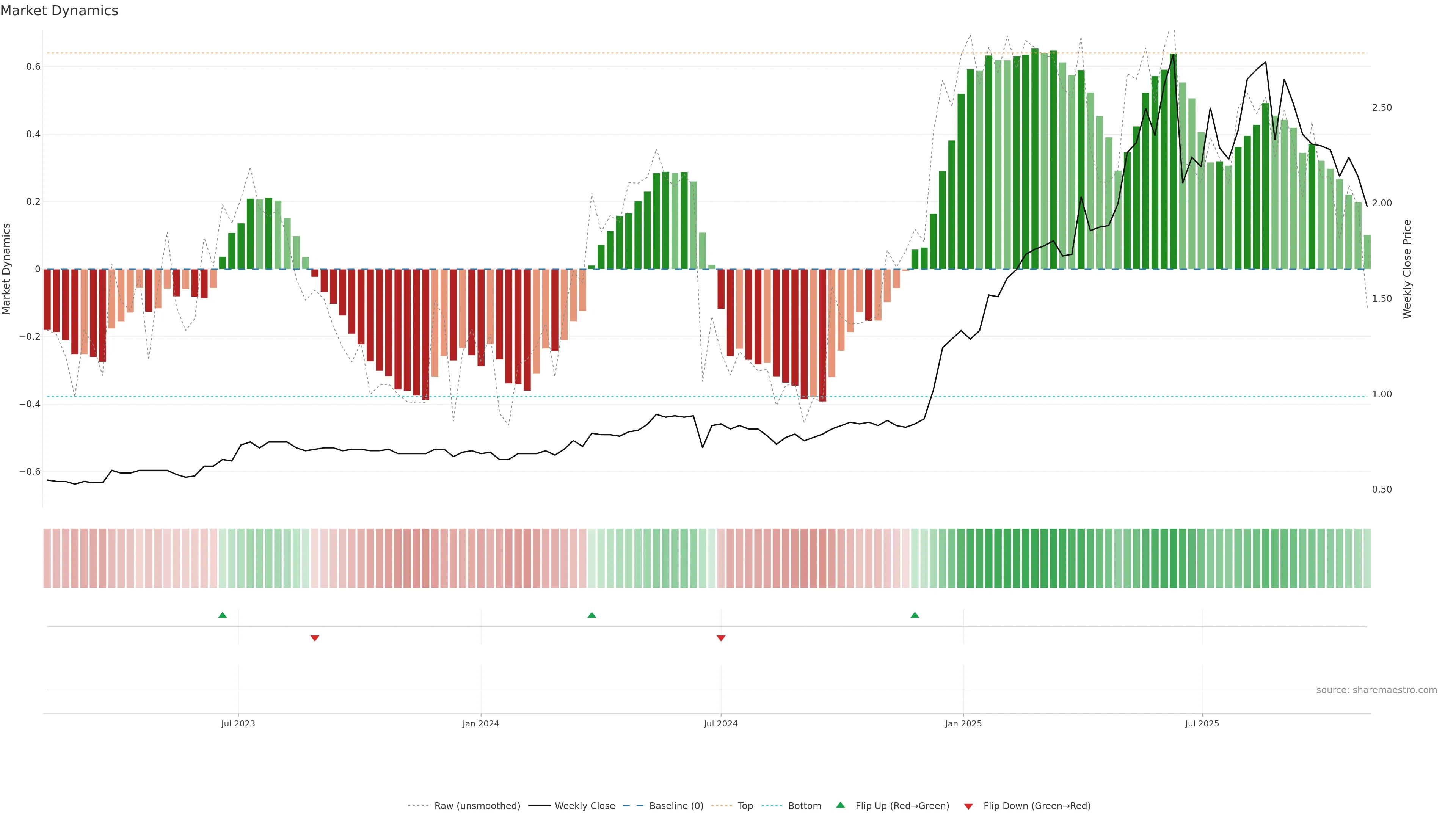Click the green flip-up marker before Jan 2025

coord(915,615)
